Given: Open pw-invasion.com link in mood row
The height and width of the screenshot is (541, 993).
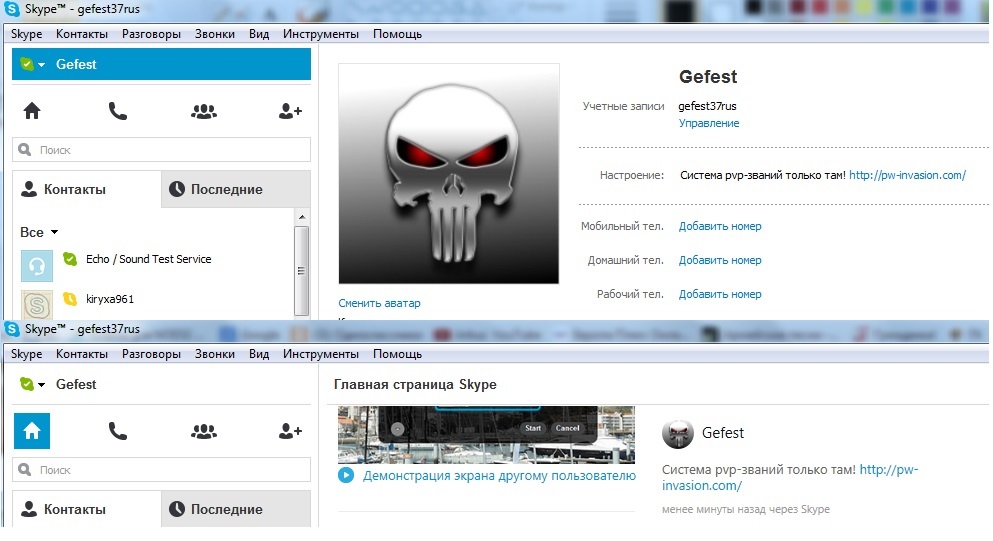Looking at the screenshot, I should (x=908, y=175).
